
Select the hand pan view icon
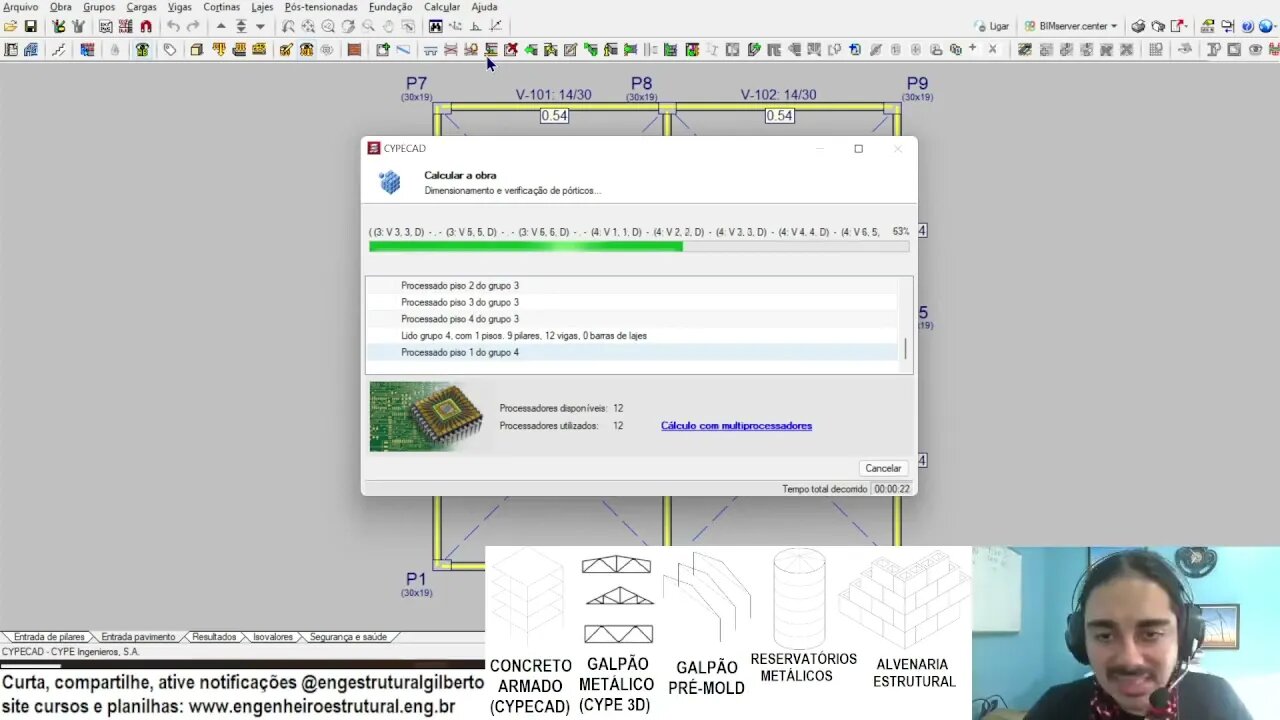[388, 27]
